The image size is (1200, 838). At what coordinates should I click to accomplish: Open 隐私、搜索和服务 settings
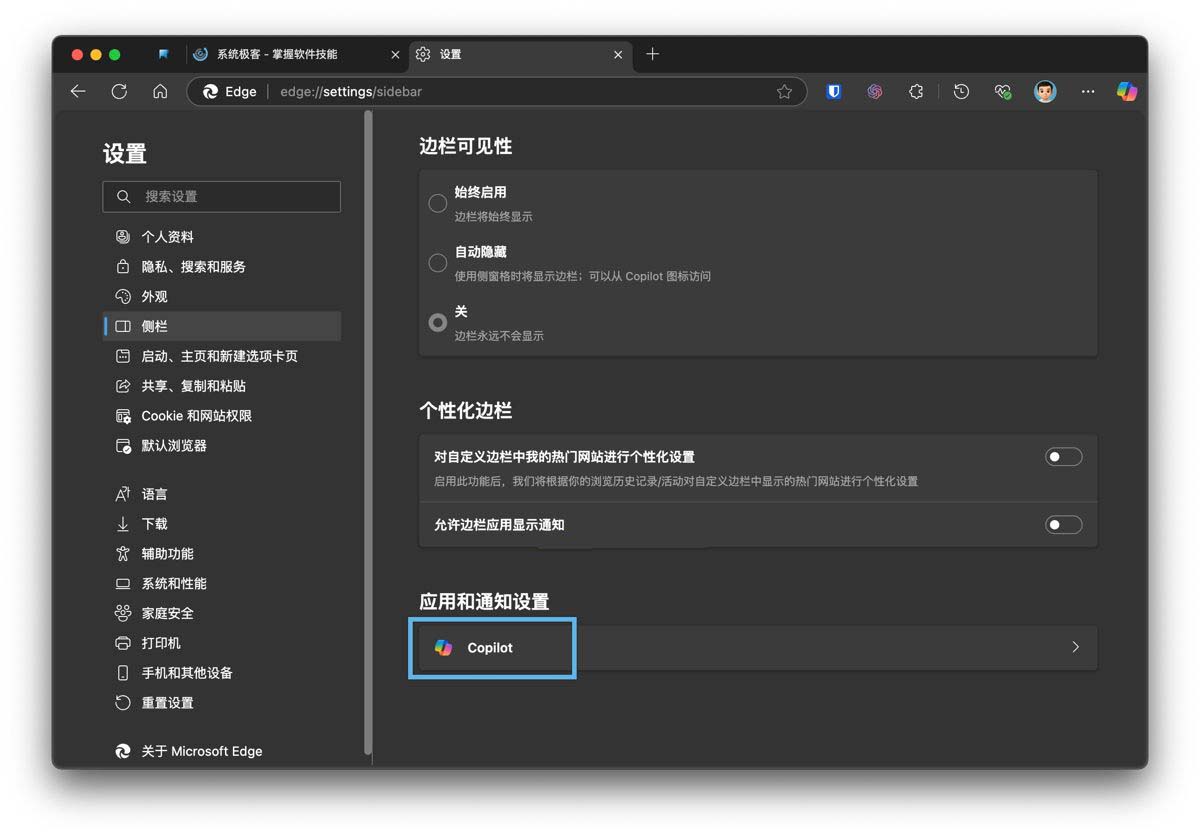(221, 267)
